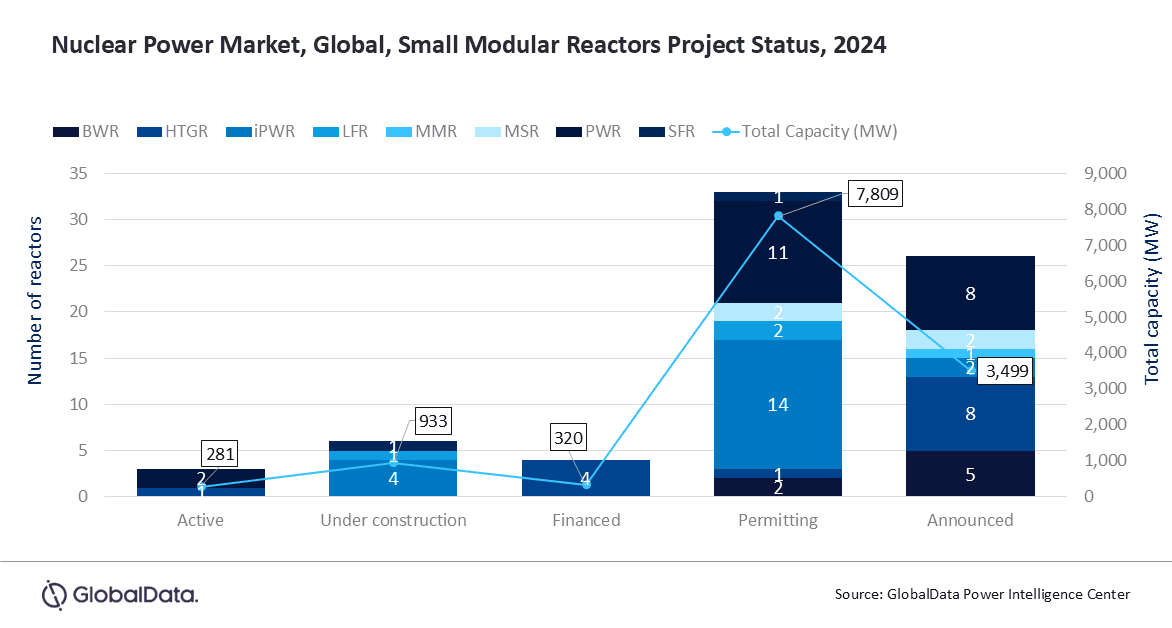
Task: Select the Total Capacity (MW) line legend marker
Action: pos(727,131)
